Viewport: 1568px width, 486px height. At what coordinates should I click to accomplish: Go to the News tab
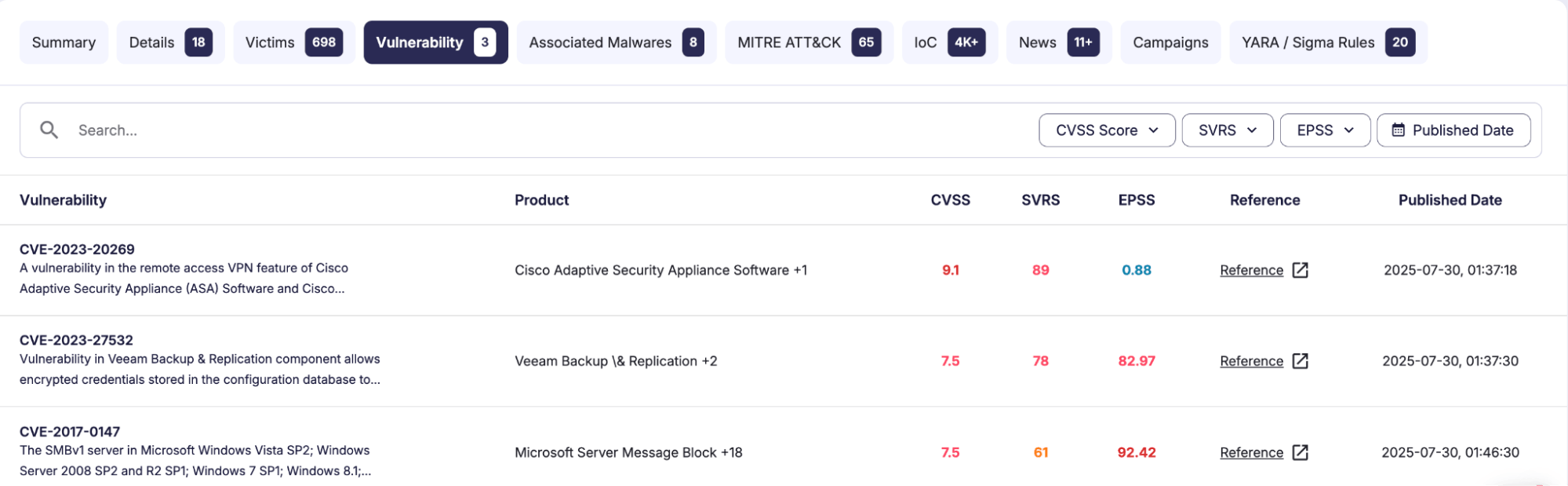1059,42
